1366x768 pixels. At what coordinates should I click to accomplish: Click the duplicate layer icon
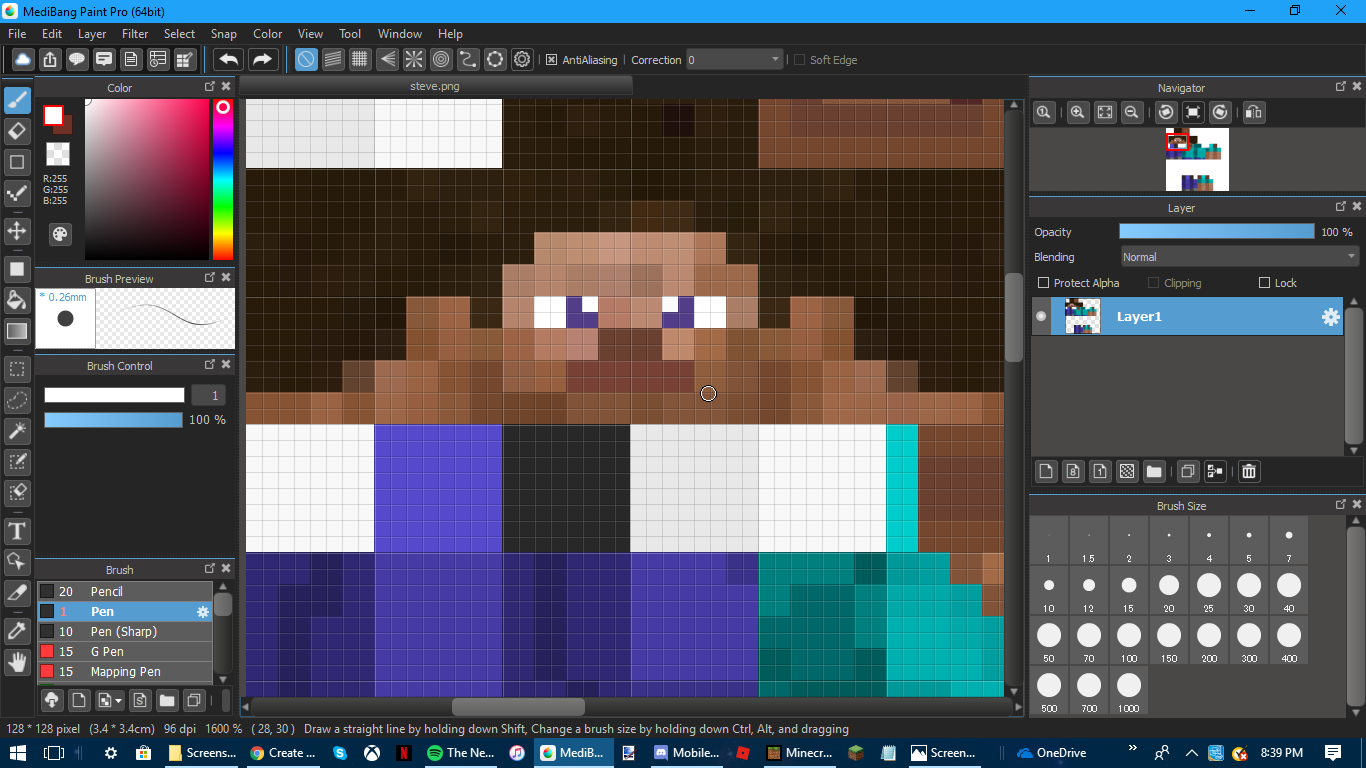coord(1188,471)
